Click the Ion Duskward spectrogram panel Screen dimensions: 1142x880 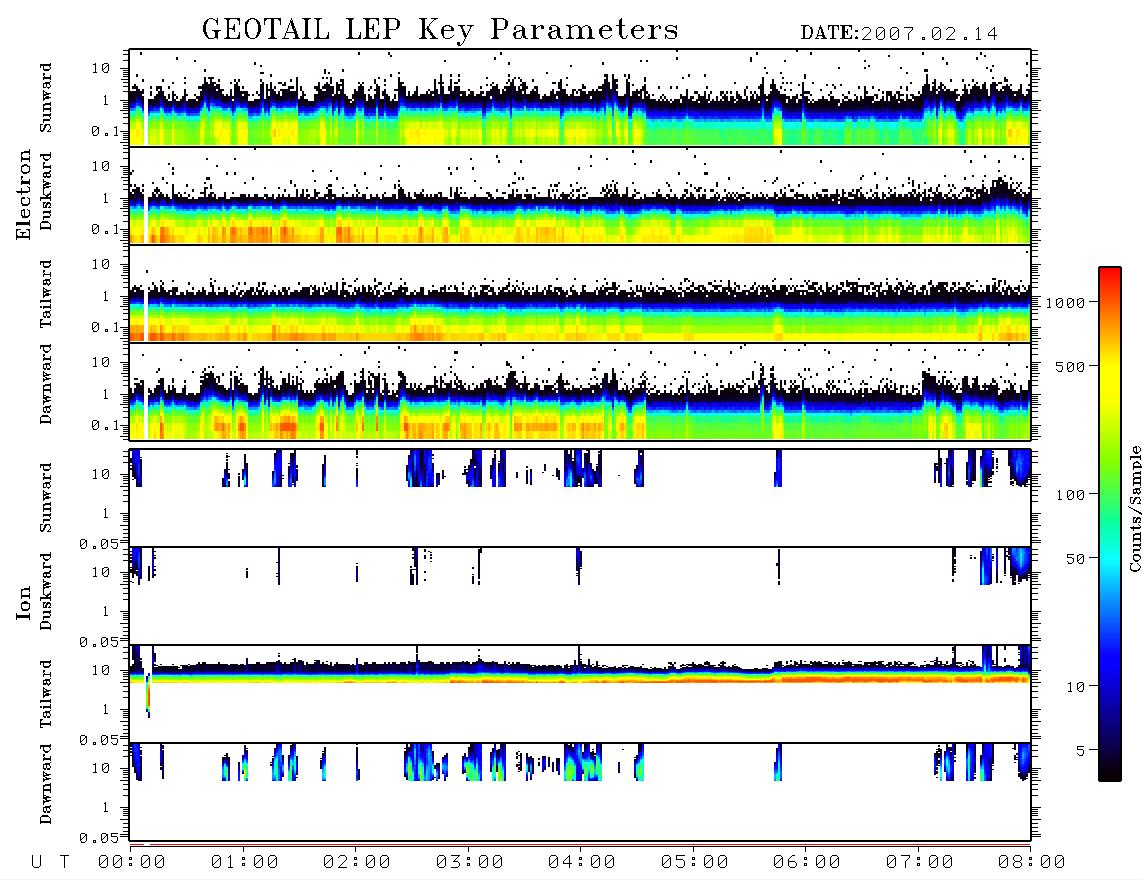point(580,596)
